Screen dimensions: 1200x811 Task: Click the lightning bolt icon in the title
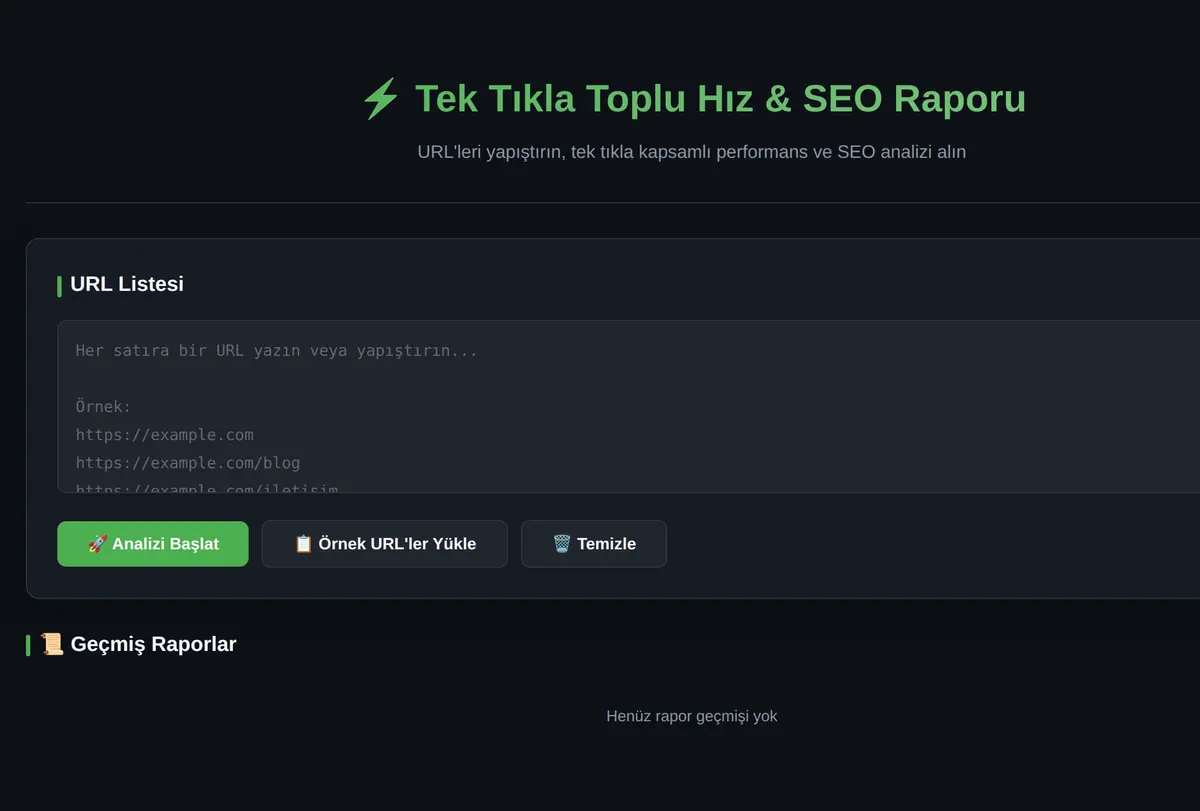(381, 100)
